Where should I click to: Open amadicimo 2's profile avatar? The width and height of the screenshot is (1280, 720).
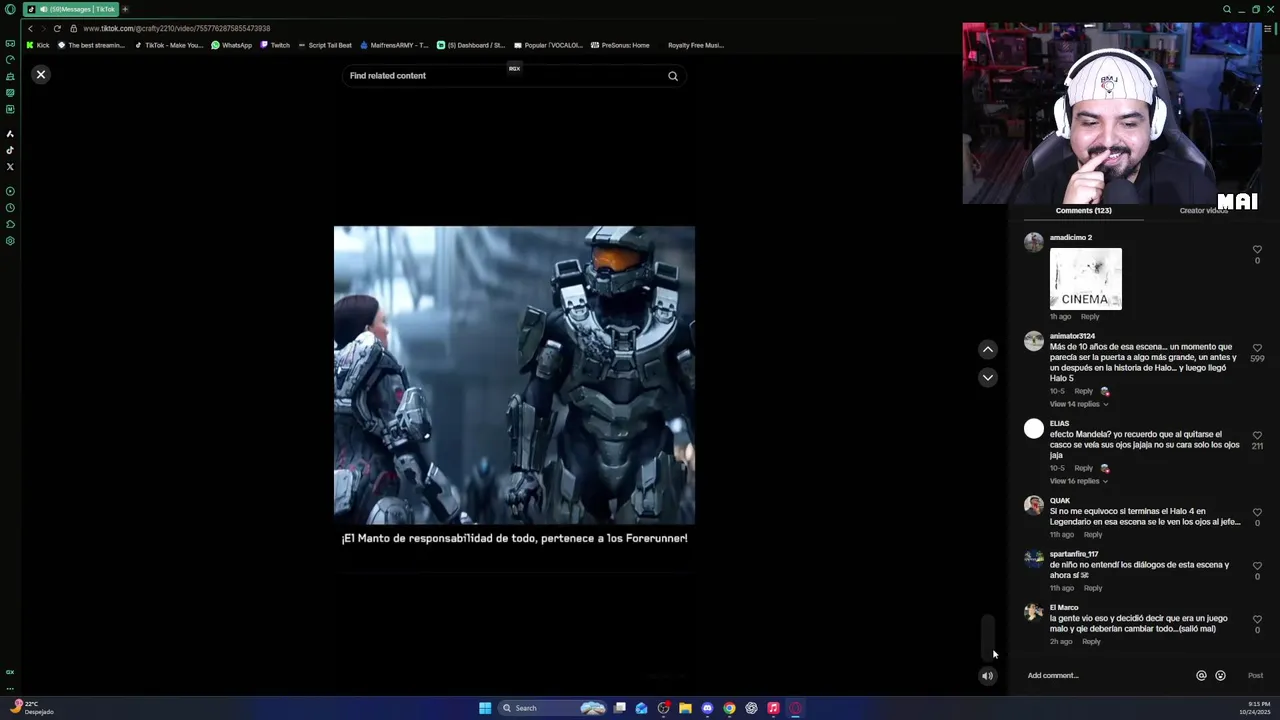tap(1034, 242)
